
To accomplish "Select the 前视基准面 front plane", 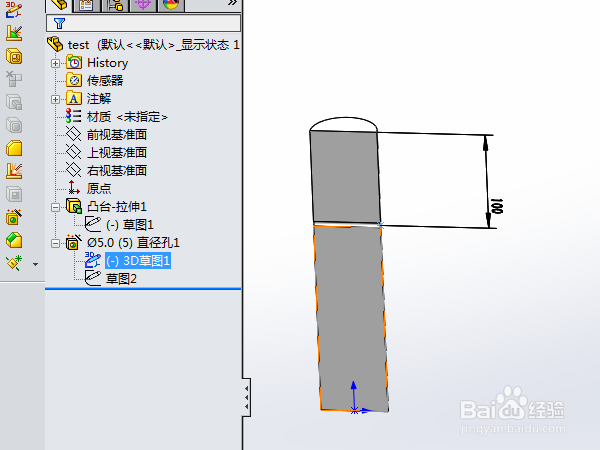I will click(x=117, y=135).
